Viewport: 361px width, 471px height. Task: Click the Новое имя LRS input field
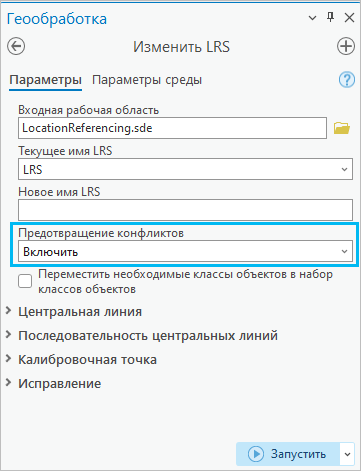pos(185,210)
